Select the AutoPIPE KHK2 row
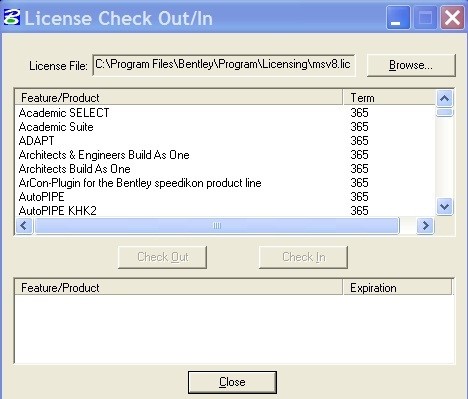Screen dimensions: 468x399 tap(225, 211)
